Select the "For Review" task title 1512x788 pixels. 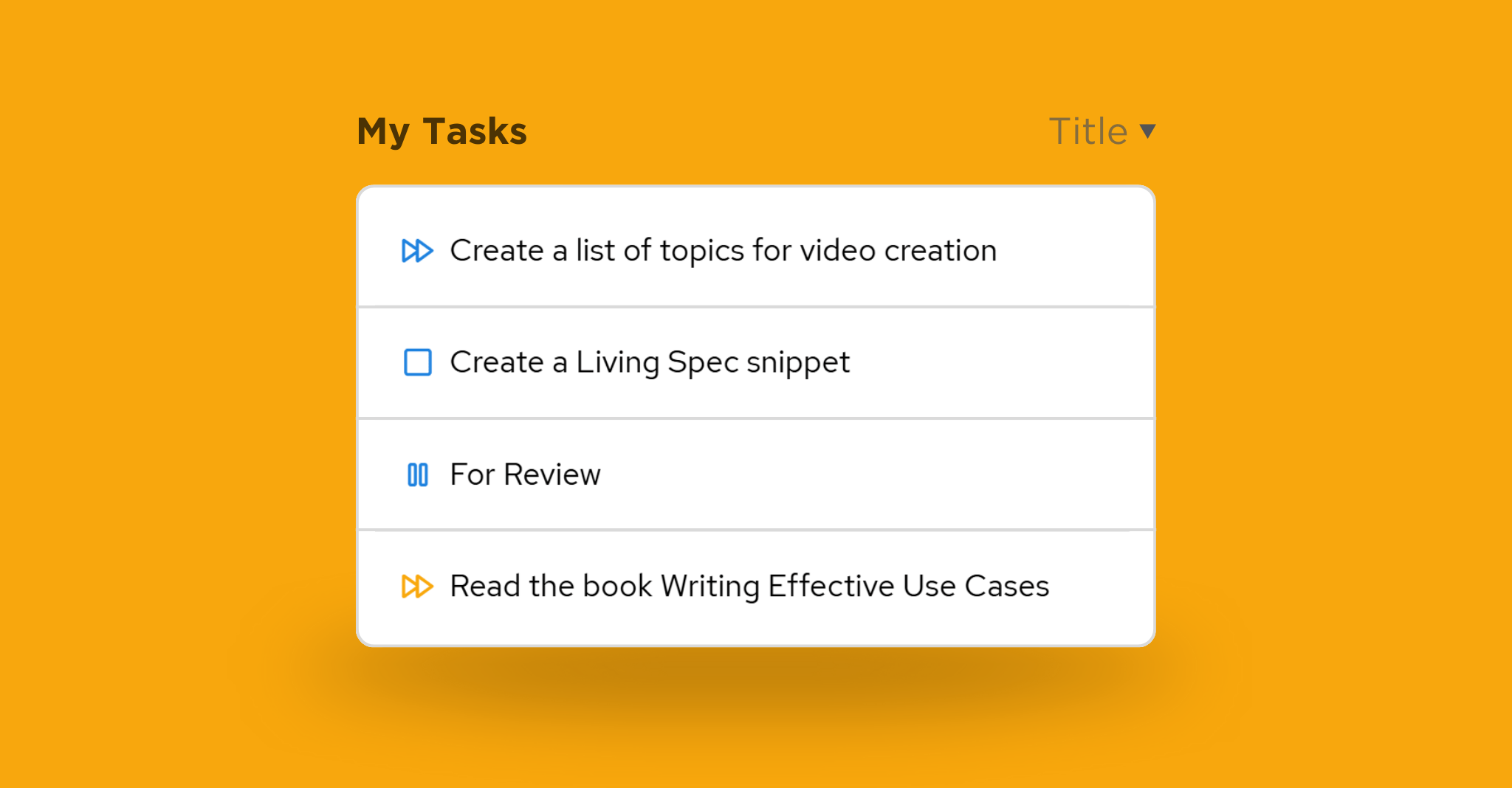pyautogui.click(x=525, y=474)
